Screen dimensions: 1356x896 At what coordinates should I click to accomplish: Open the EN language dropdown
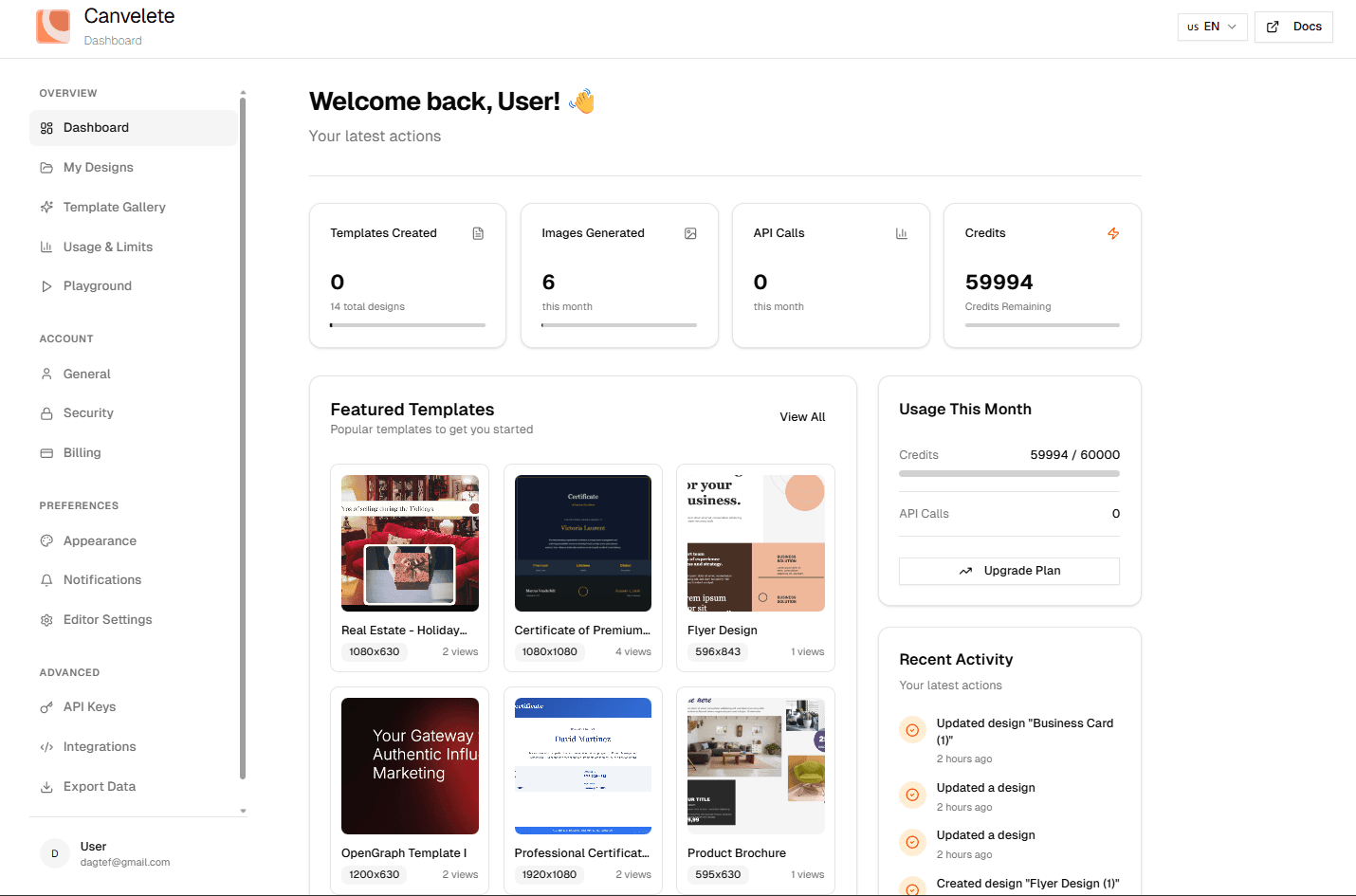1212,27
